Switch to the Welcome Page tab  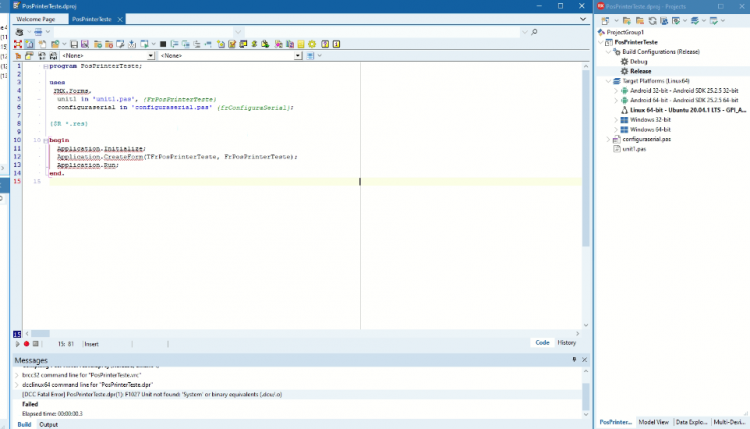[x=35, y=19]
